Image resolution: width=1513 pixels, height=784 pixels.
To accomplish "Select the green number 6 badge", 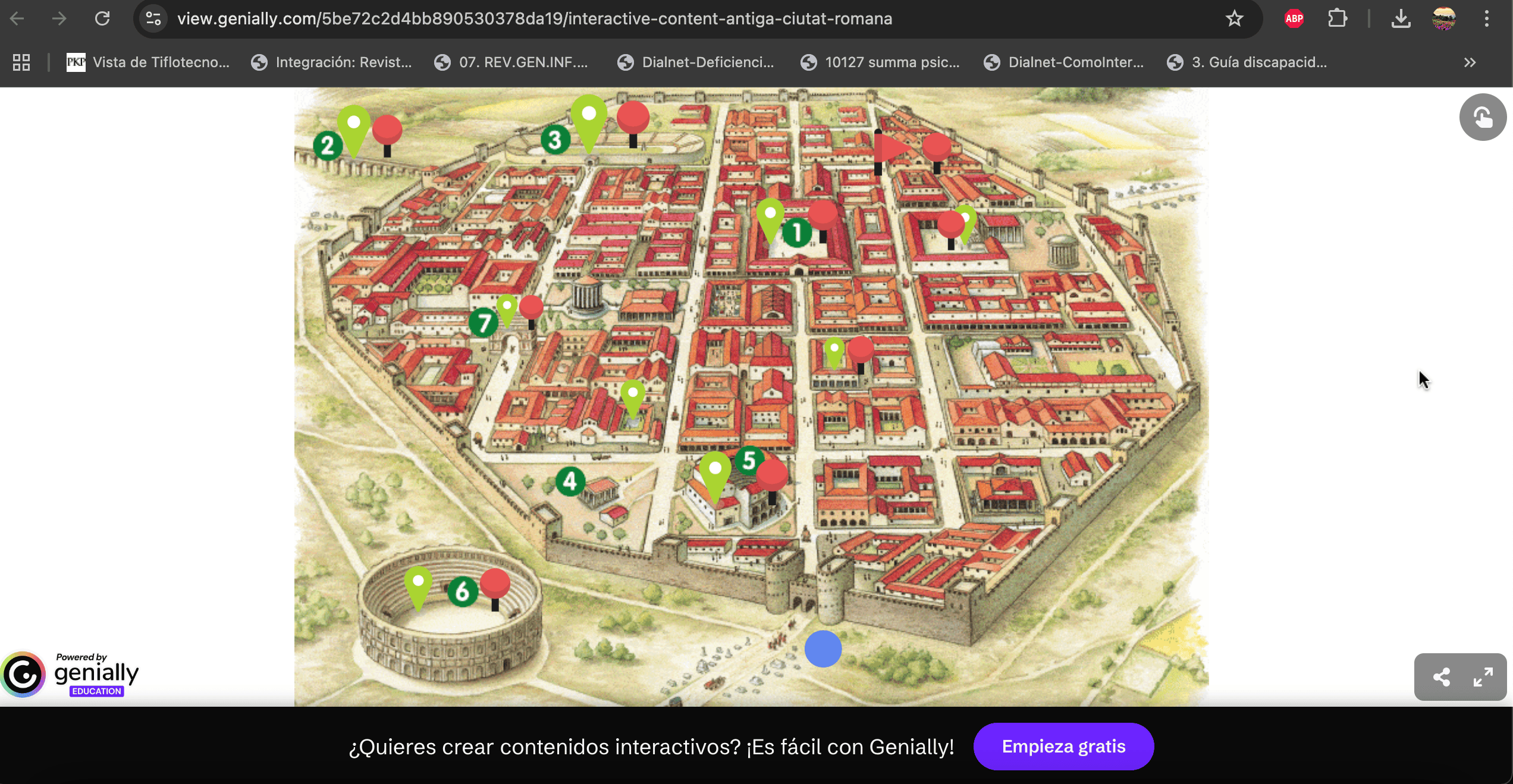I will tap(462, 591).
